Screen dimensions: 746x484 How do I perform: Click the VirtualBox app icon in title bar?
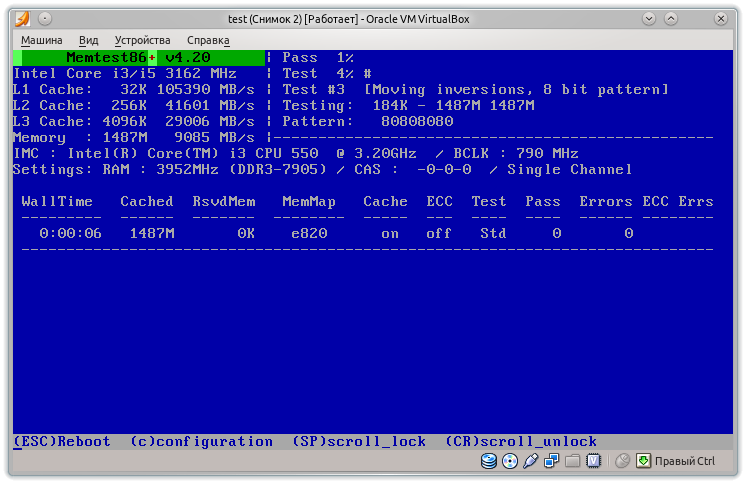point(22,19)
